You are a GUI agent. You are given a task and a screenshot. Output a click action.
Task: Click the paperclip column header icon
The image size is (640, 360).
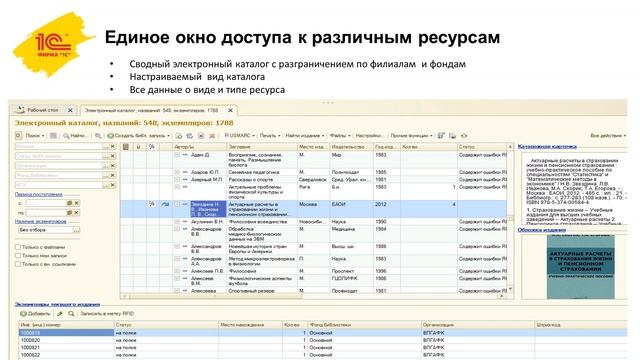tap(139, 147)
